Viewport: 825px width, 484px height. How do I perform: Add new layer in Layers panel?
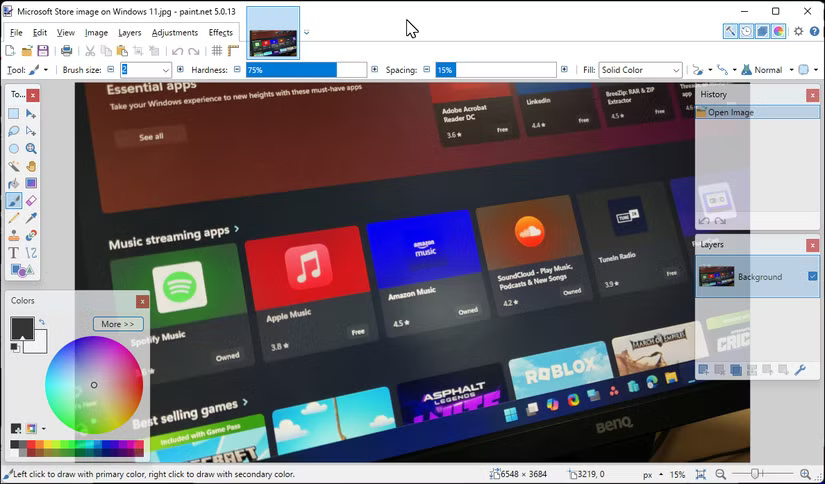point(703,370)
